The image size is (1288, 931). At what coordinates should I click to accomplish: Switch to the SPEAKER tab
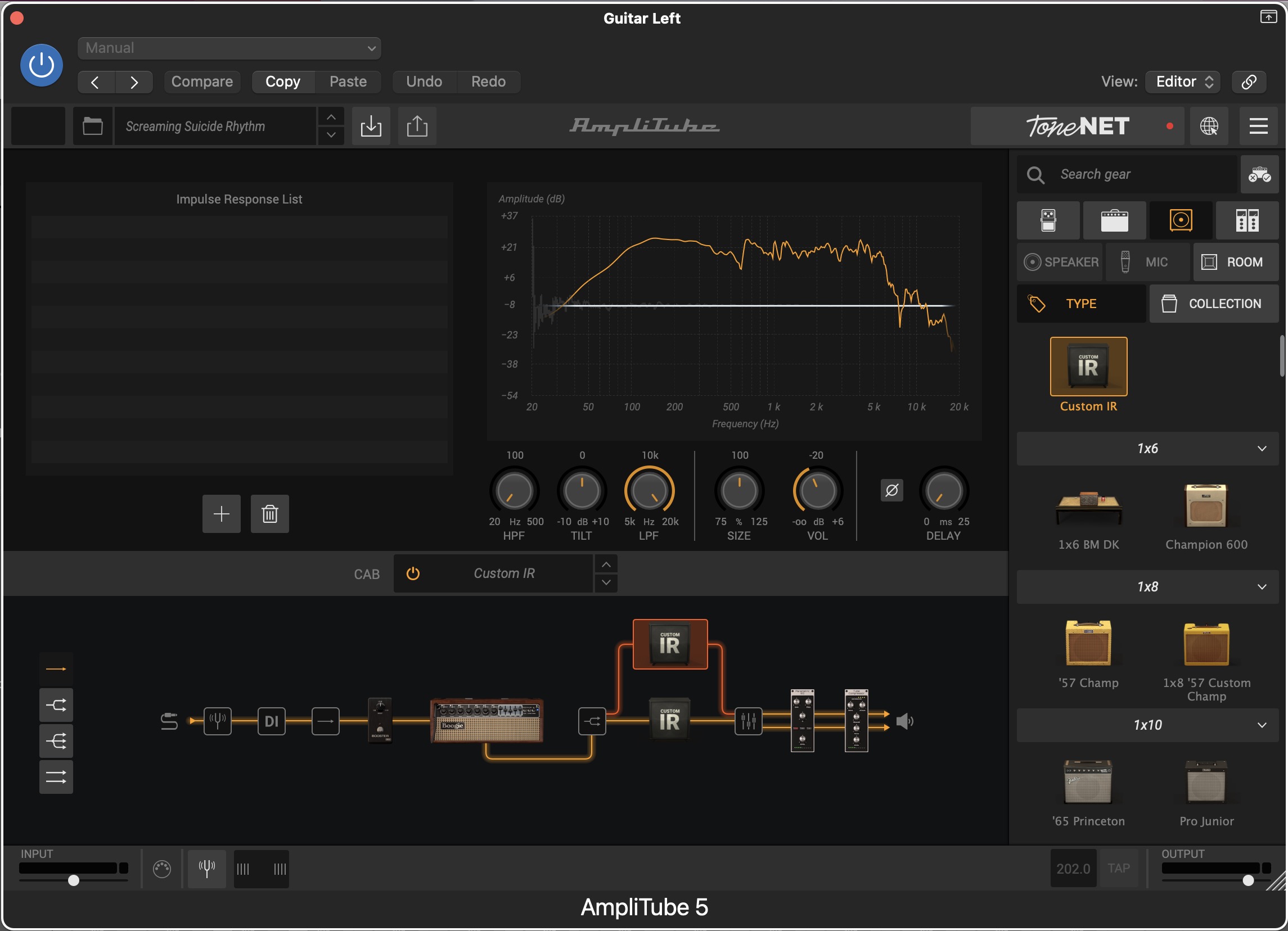pyautogui.click(x=1060, y=263)
